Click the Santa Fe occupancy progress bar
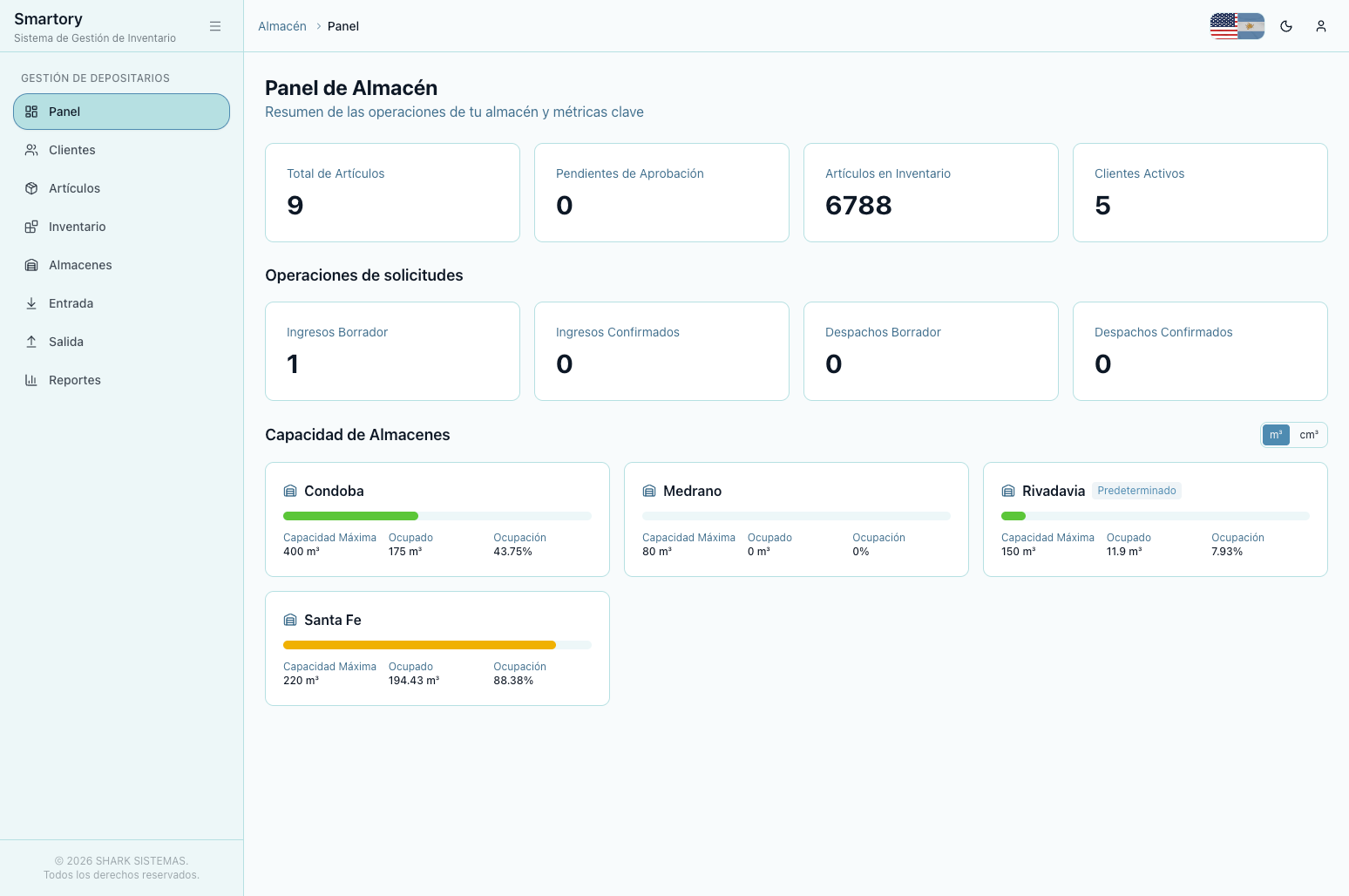The image size is (1349, 896). 437,645
